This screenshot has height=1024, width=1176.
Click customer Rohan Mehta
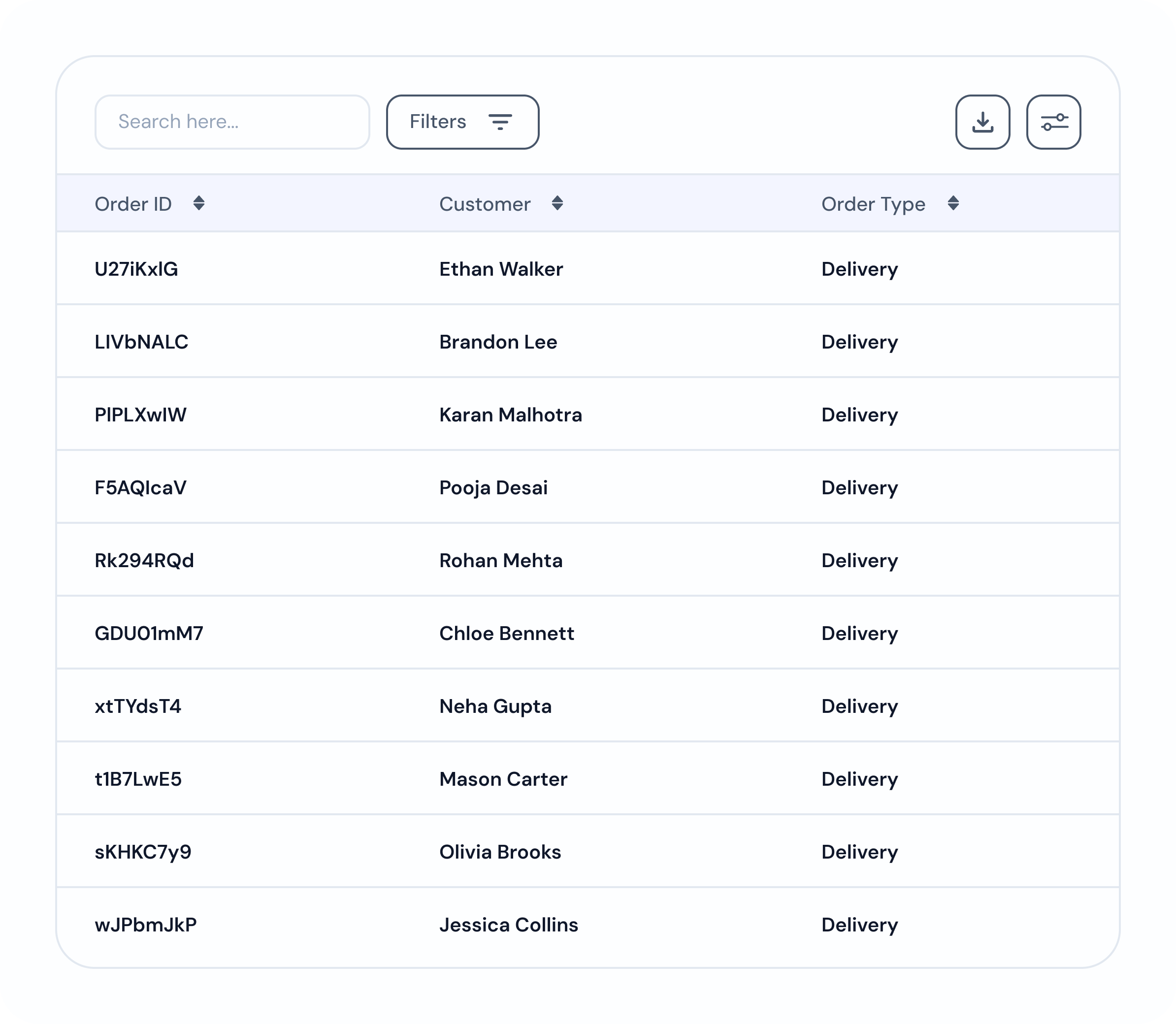(501, 561)
